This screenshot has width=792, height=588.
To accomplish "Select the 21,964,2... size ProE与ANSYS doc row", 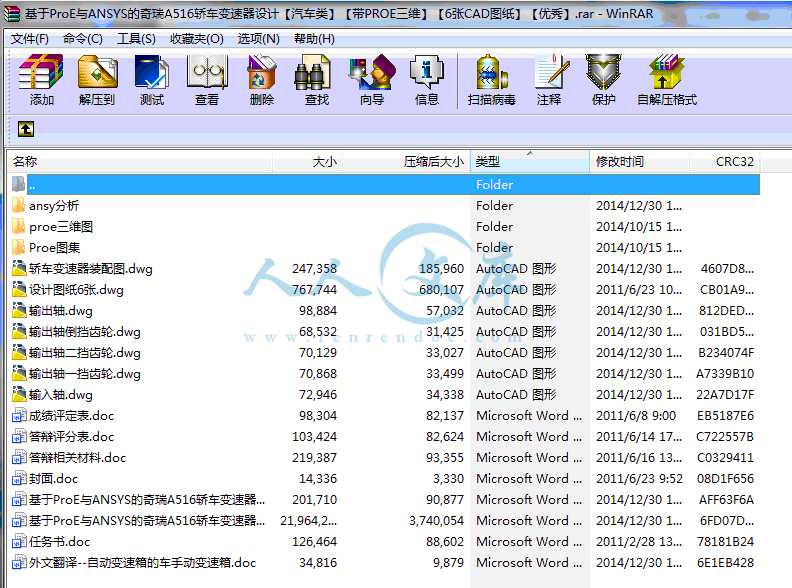I will [x=385, y=520].
